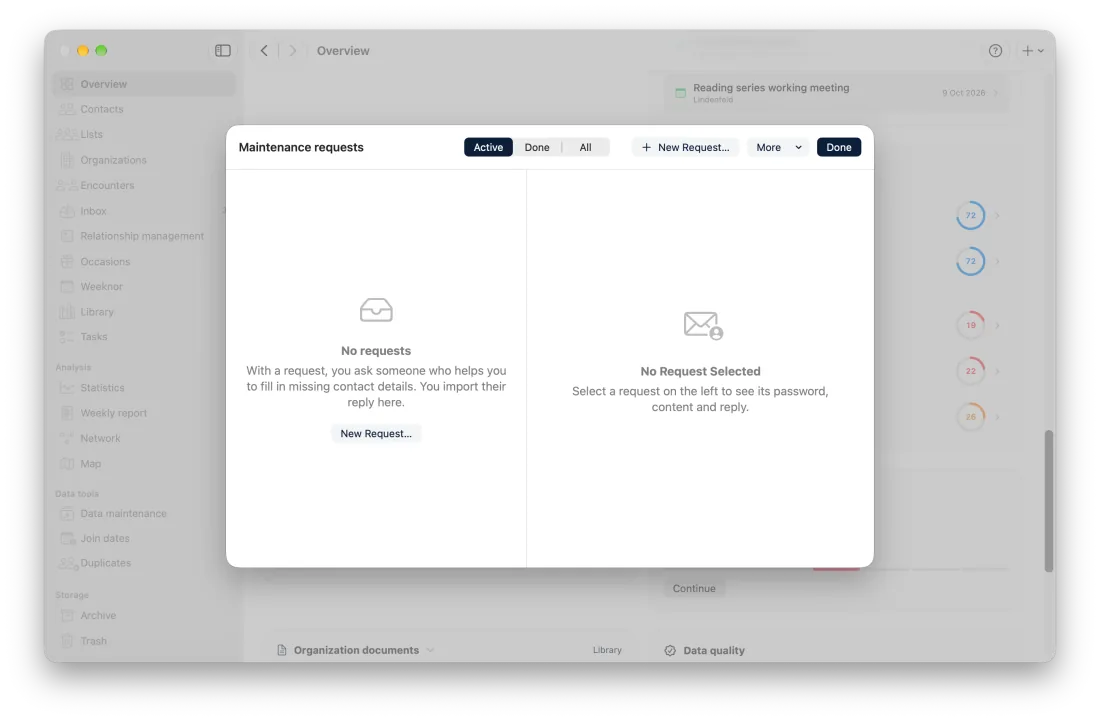Toggle the sidebar panel icon
The image size is (1100, 721).
coord(223,50)
